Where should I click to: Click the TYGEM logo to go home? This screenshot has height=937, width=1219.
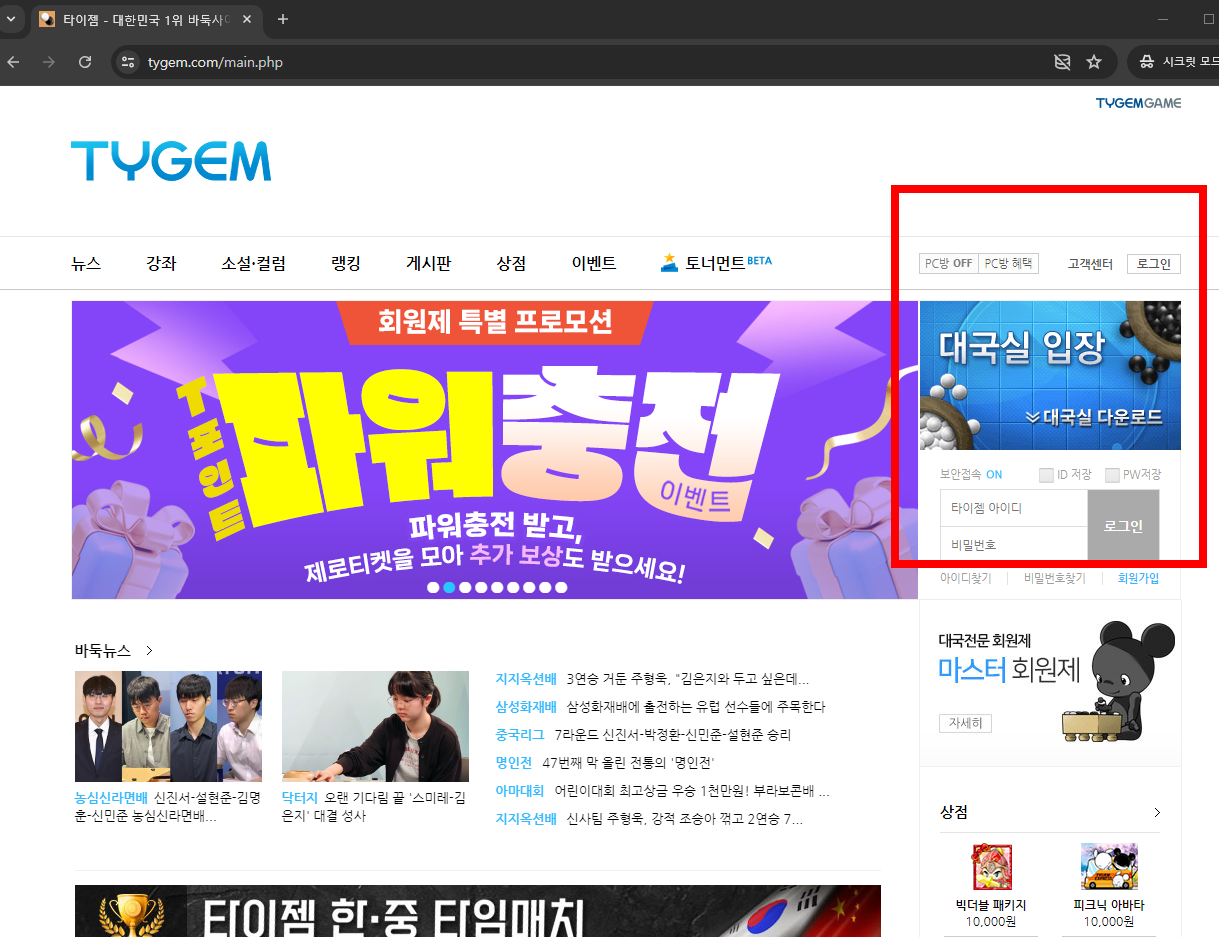[170, 161]
